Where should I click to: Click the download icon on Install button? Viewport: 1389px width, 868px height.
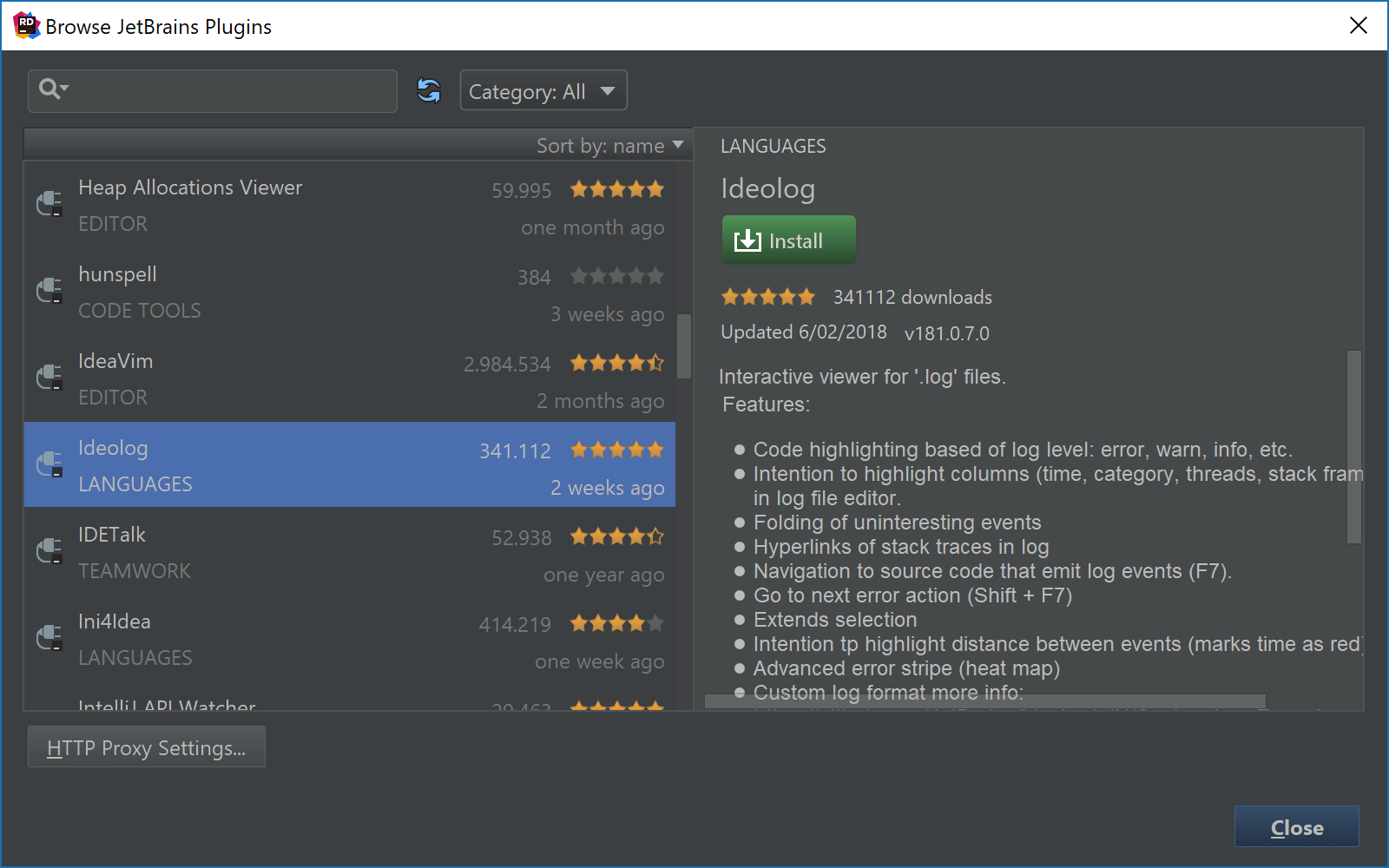coord(747,240)
